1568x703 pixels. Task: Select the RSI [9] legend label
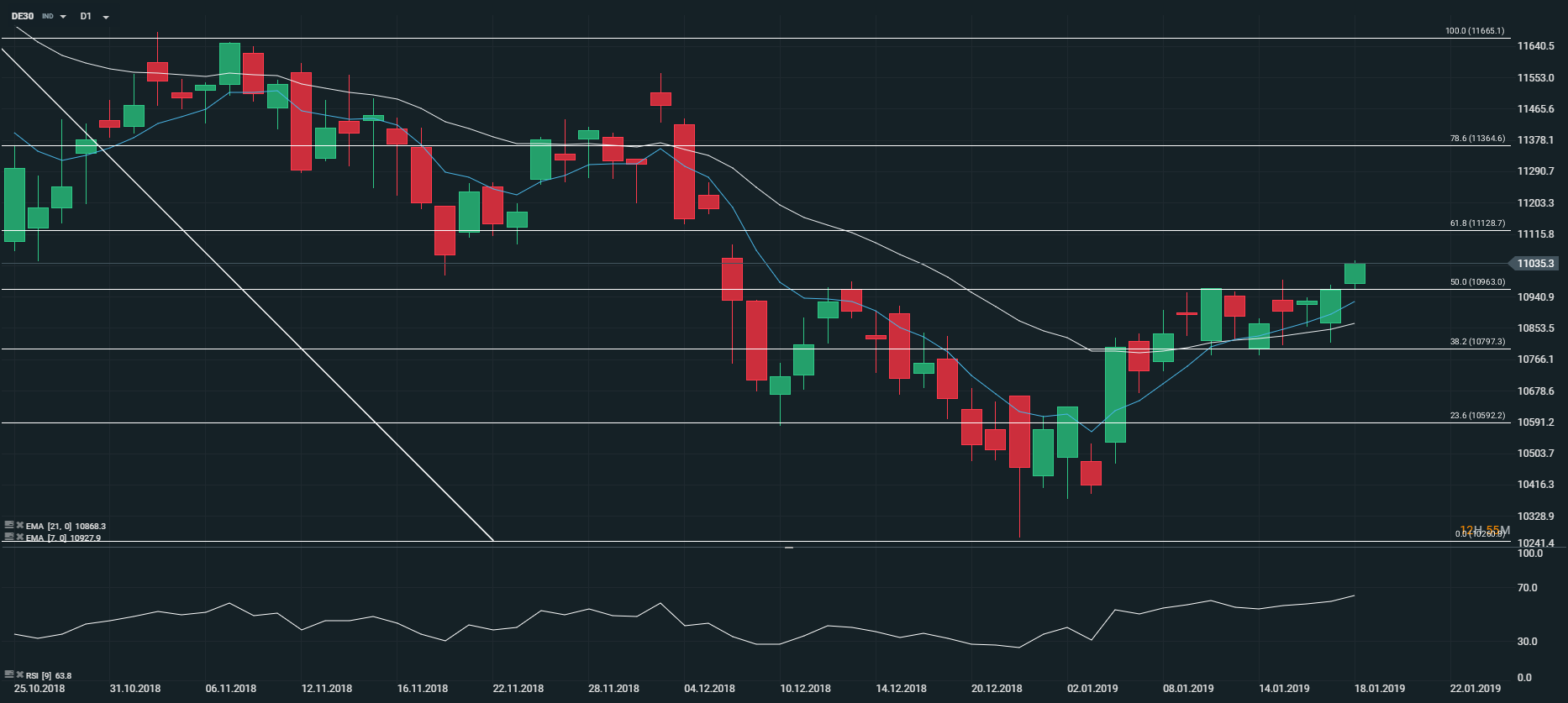(49, 675)
